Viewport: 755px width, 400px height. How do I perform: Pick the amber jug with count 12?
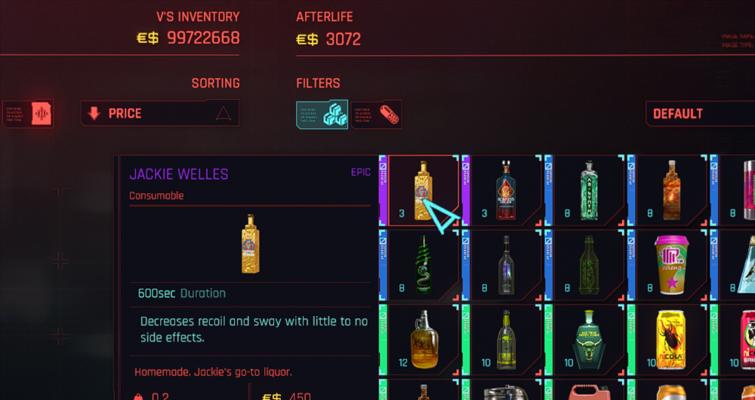coord(423,339)
